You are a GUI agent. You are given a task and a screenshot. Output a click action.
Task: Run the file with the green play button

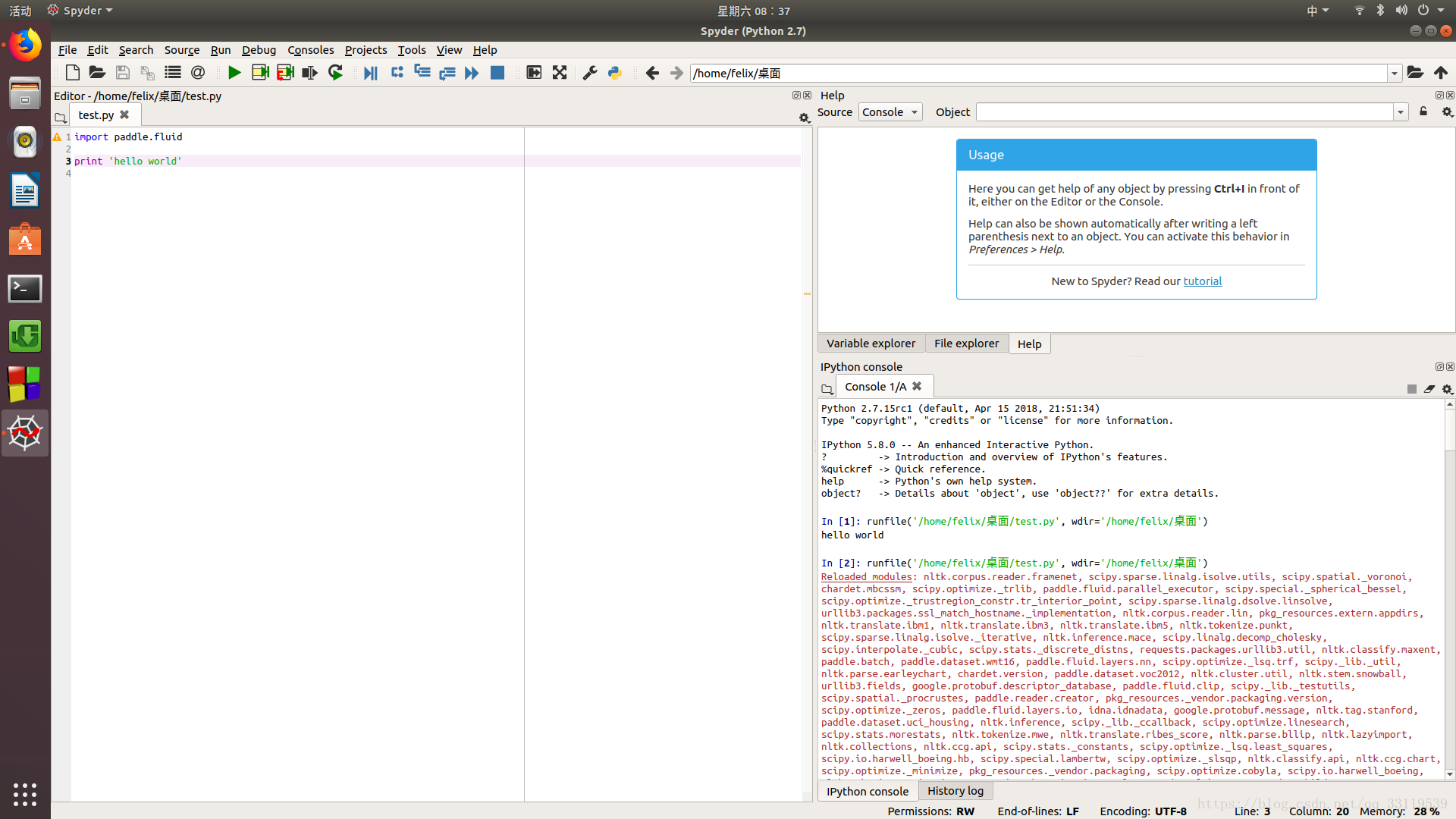(x=234, y=73)
